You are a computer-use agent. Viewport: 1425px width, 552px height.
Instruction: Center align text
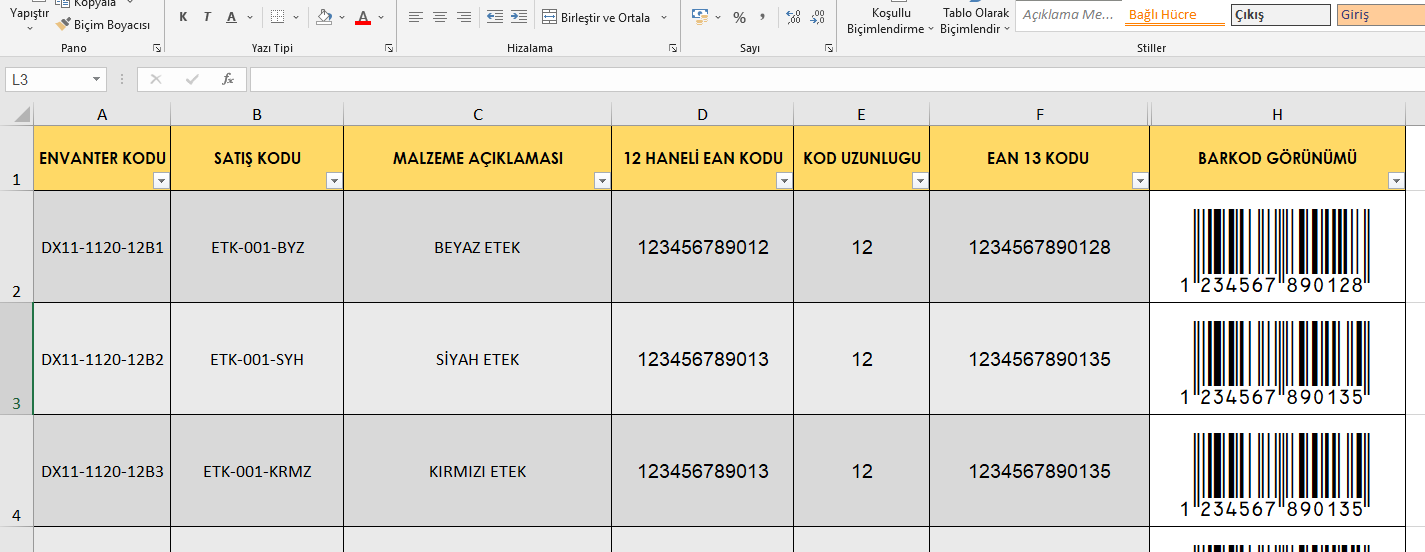coord(440,17)
